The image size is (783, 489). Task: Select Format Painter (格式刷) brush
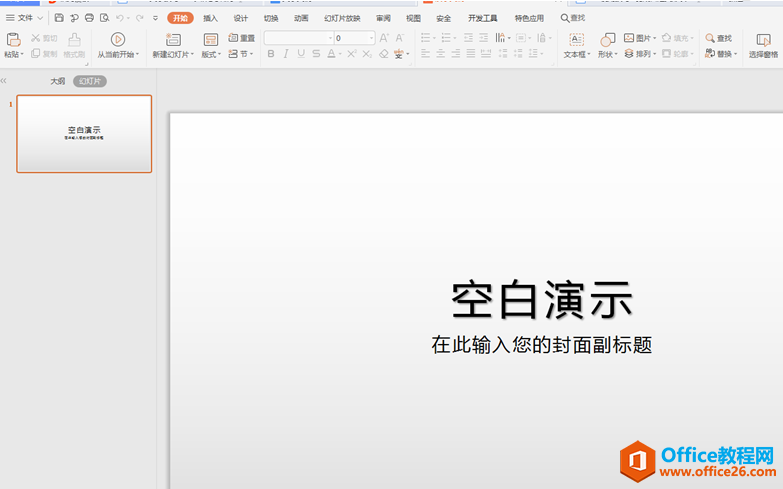pyautogui.click(x=74, y=45)
